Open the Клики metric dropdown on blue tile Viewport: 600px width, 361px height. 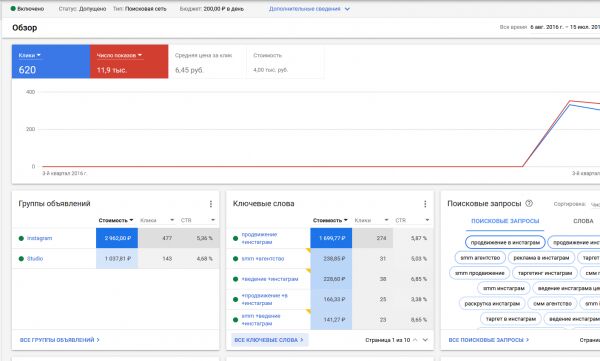coord(29,56)
